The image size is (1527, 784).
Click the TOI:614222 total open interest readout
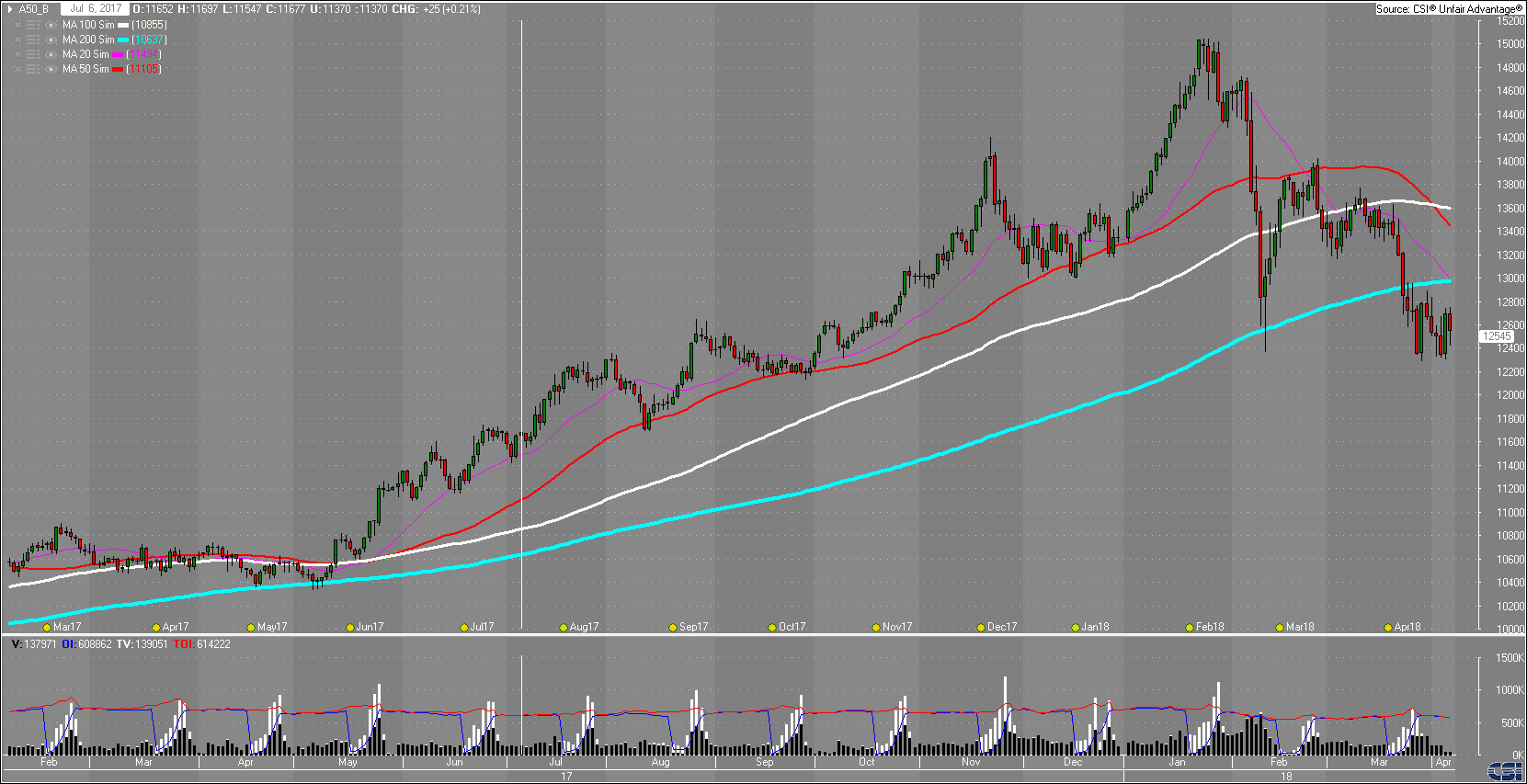coord(202,644)
